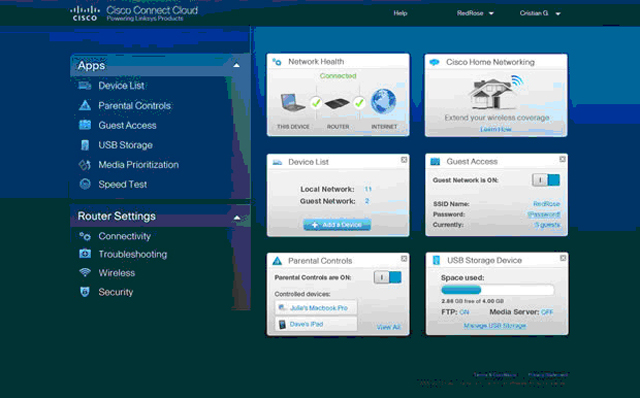Toggle the Parental Controls on/off switch

(388, 278)
